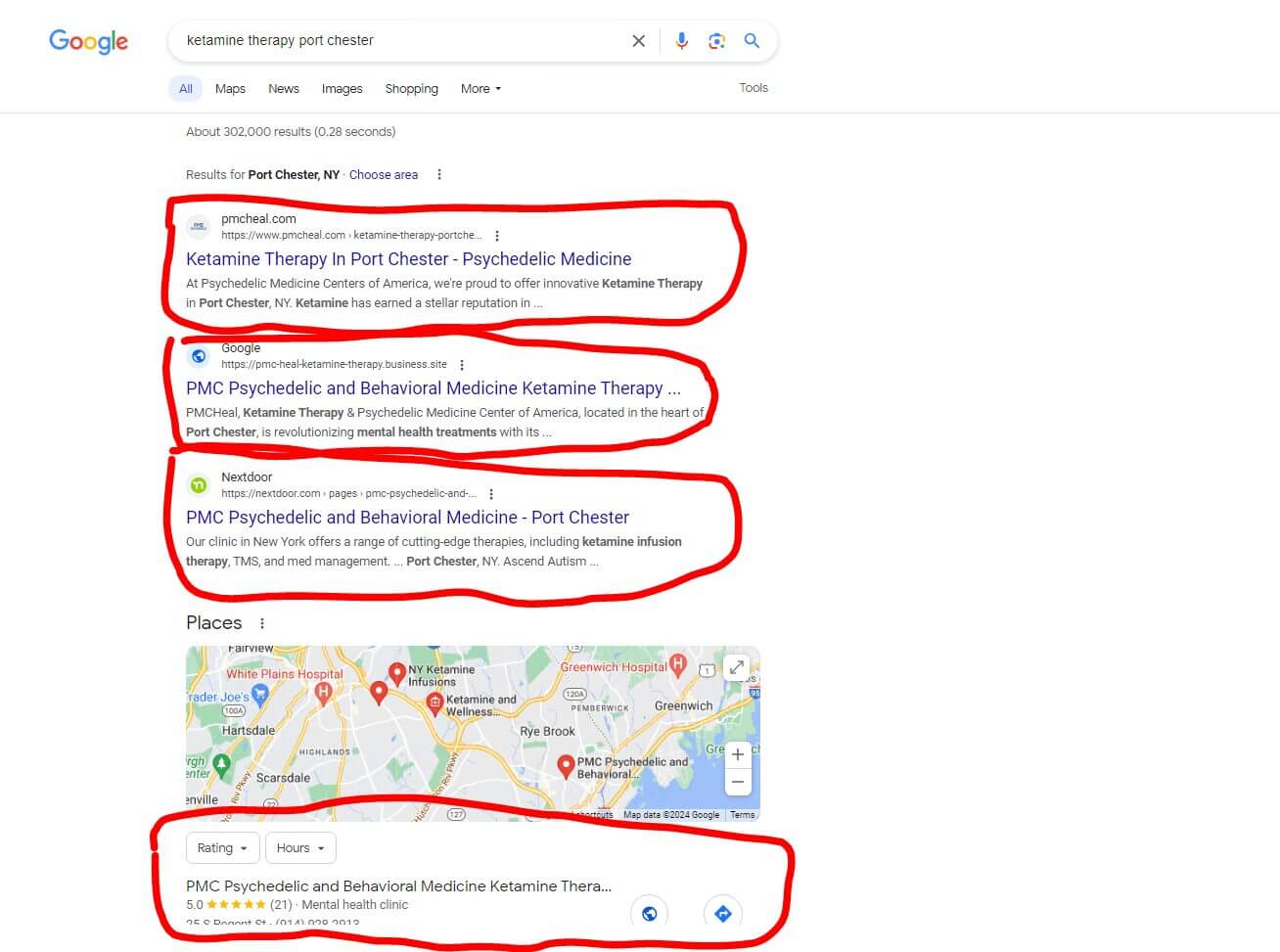The width and height of the screenshot is (1280, 952).
Task: Get directions to PMC Psychedelic clinic
Action: [x=723, y=913]
